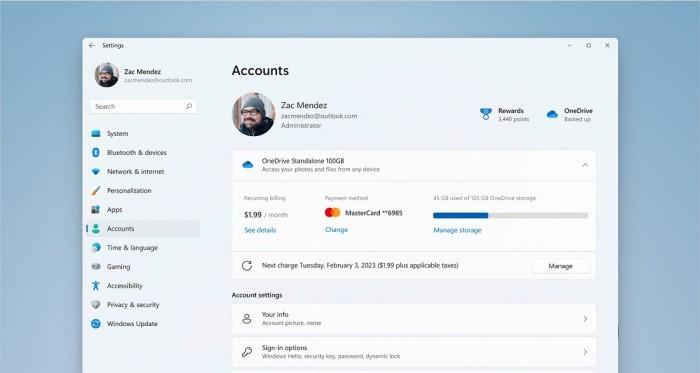Click the Manage button for next charge
Viewport: 700px width, 373px height.
coord(560,266)
